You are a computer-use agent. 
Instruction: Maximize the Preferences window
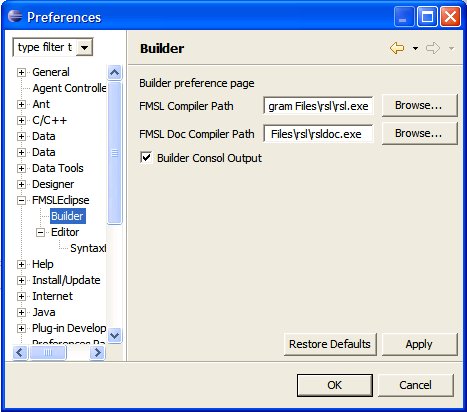(x=427, y=17)
